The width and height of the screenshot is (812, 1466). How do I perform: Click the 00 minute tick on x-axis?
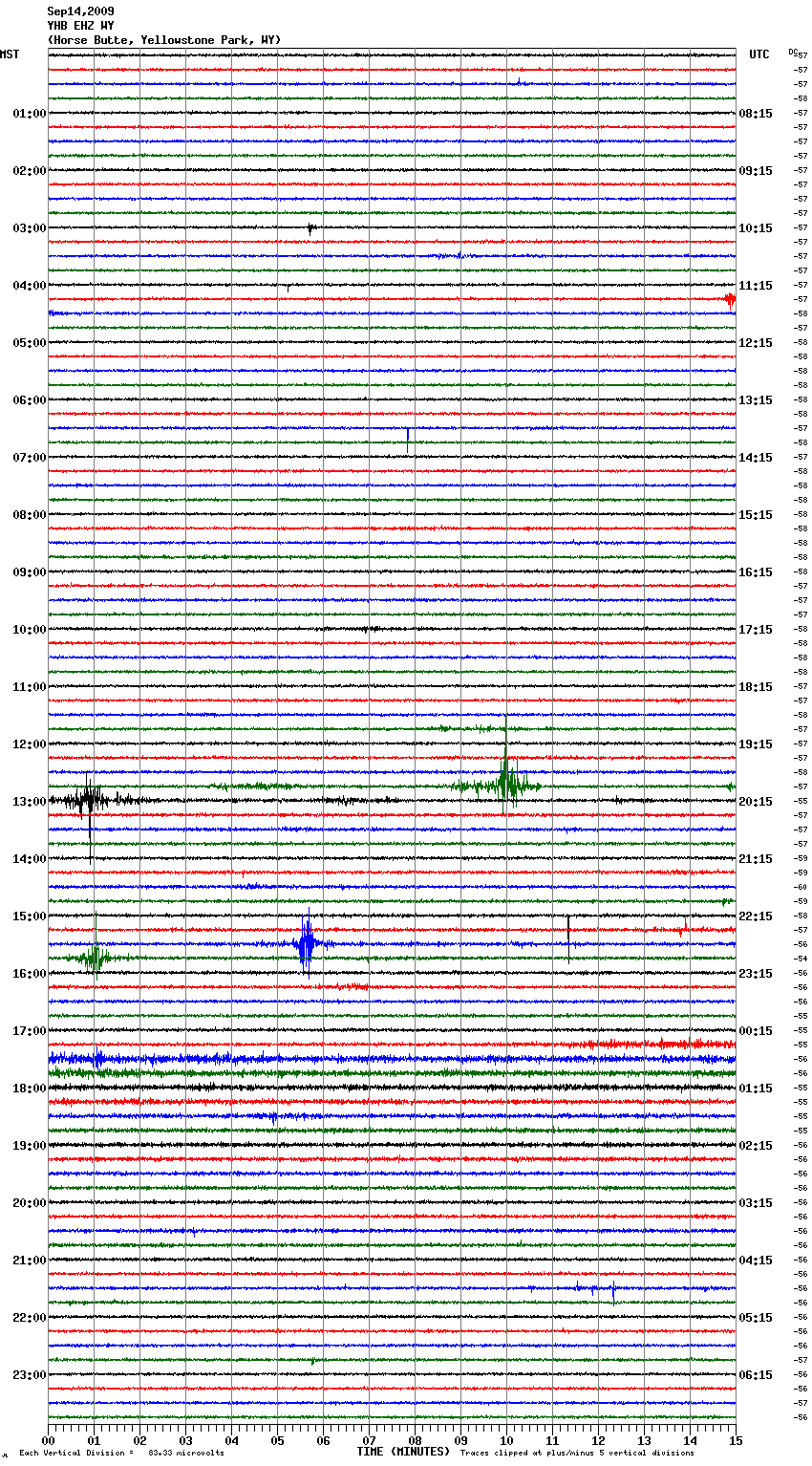click(x=49, y=1440)
